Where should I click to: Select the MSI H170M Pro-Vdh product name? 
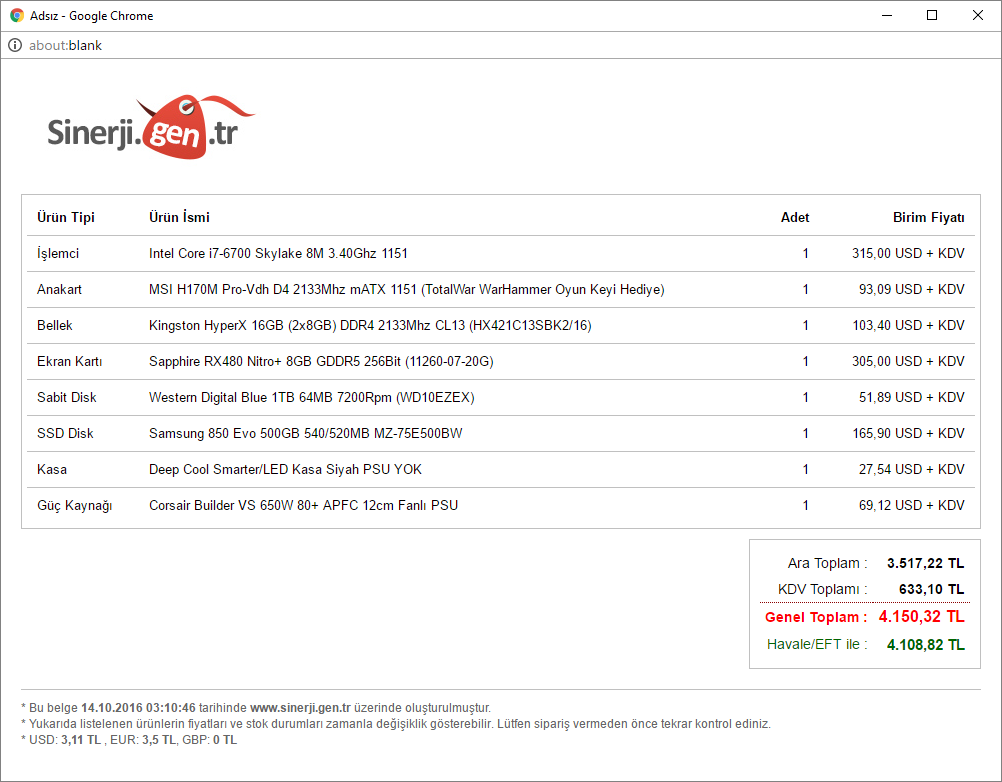coord(406,289)
